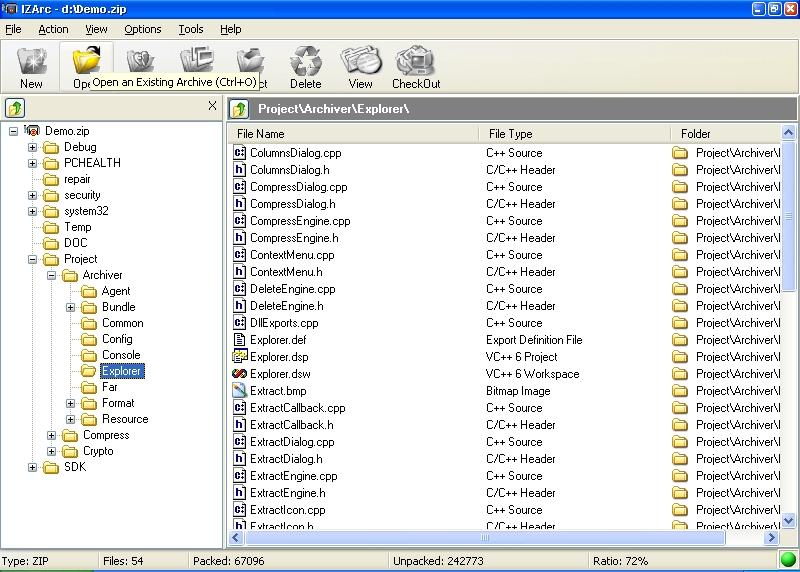Click the horizontal scrollbar left arrow

point(236,537)
